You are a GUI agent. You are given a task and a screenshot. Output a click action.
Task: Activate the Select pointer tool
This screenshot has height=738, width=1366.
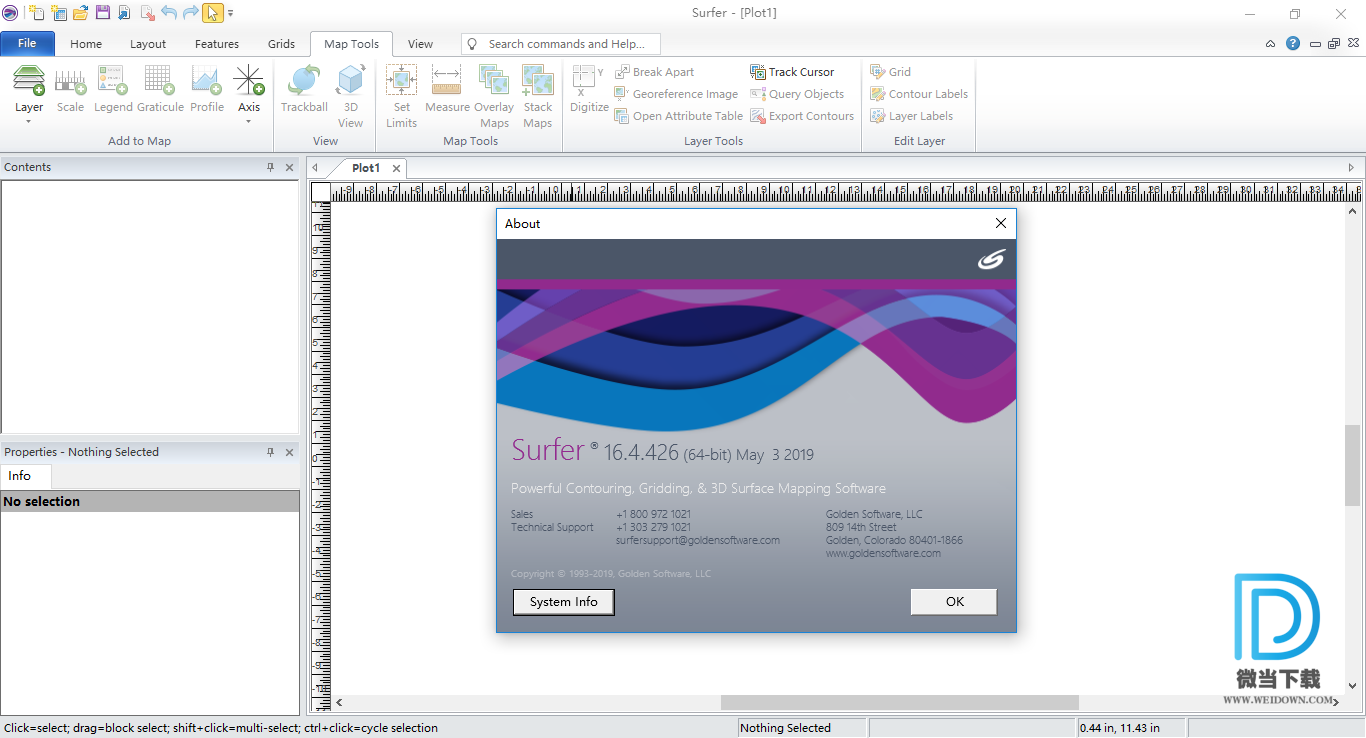coord(212,13)
